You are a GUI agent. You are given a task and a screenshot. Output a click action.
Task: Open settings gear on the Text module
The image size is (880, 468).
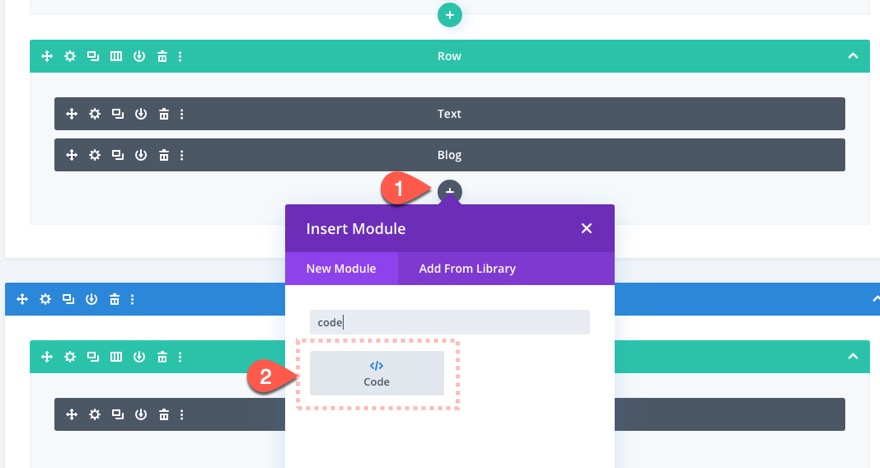coord(95,114)
